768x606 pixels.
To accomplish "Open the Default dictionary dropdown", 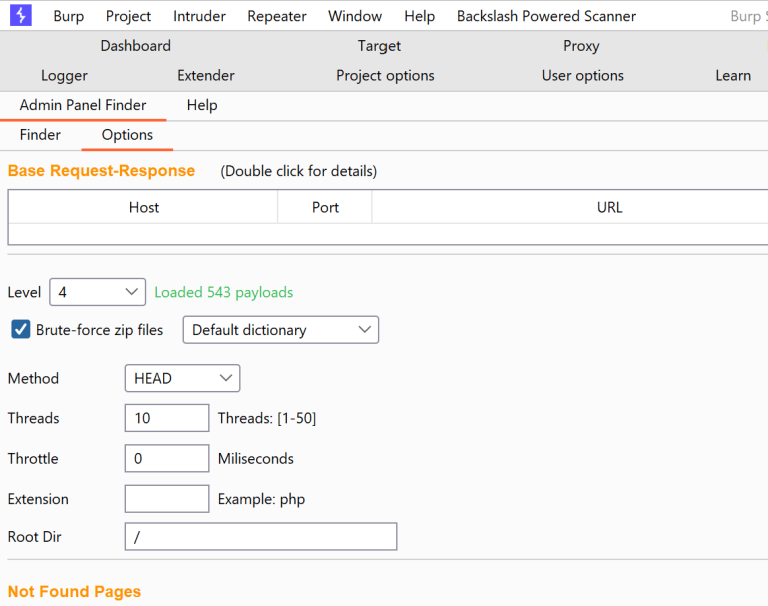I will pos(281,330).
